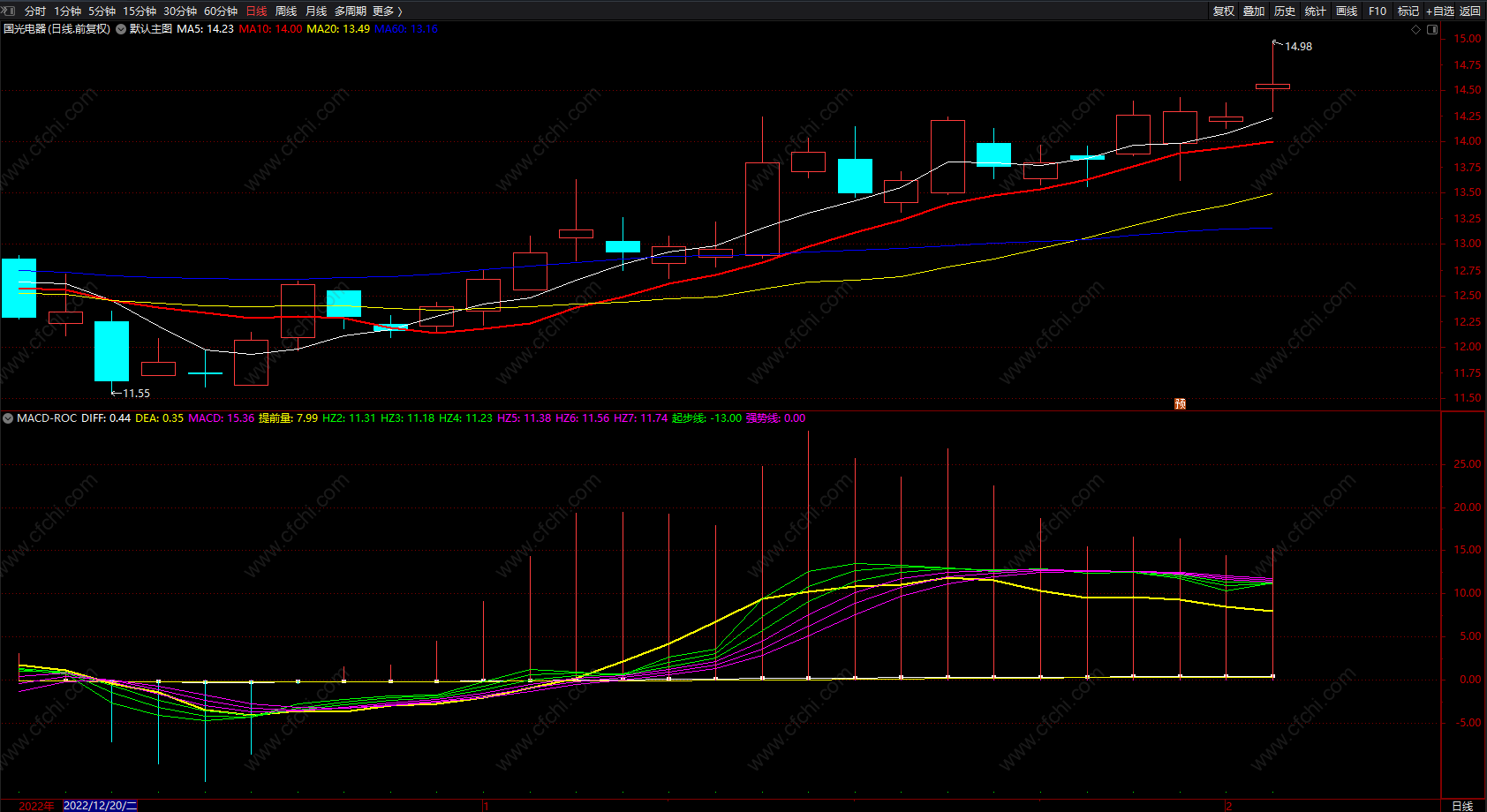Switch to 月线 monthly chart
This screenshot has width=1487, height=812.
coord(316,11)
